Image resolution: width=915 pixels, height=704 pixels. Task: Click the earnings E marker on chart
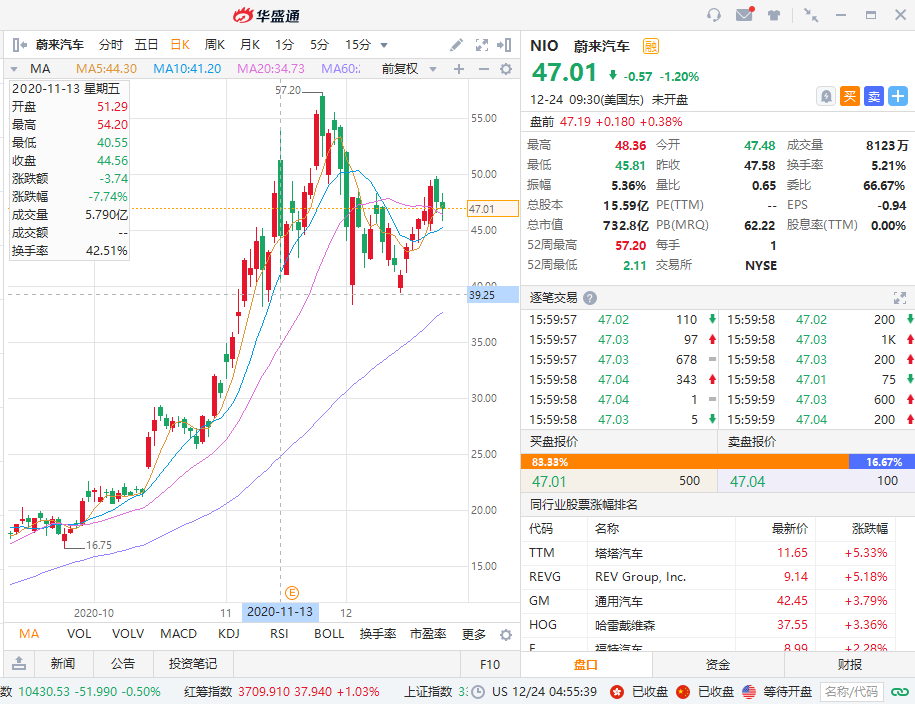(292, 593)
